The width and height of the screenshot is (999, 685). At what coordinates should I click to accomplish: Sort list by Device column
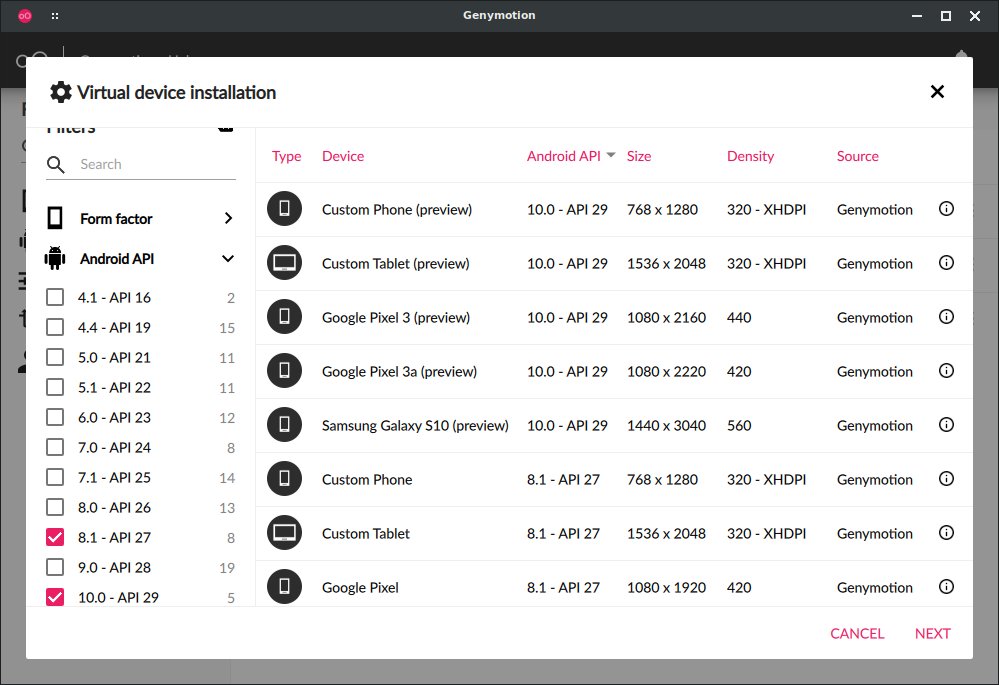[343, 156]
